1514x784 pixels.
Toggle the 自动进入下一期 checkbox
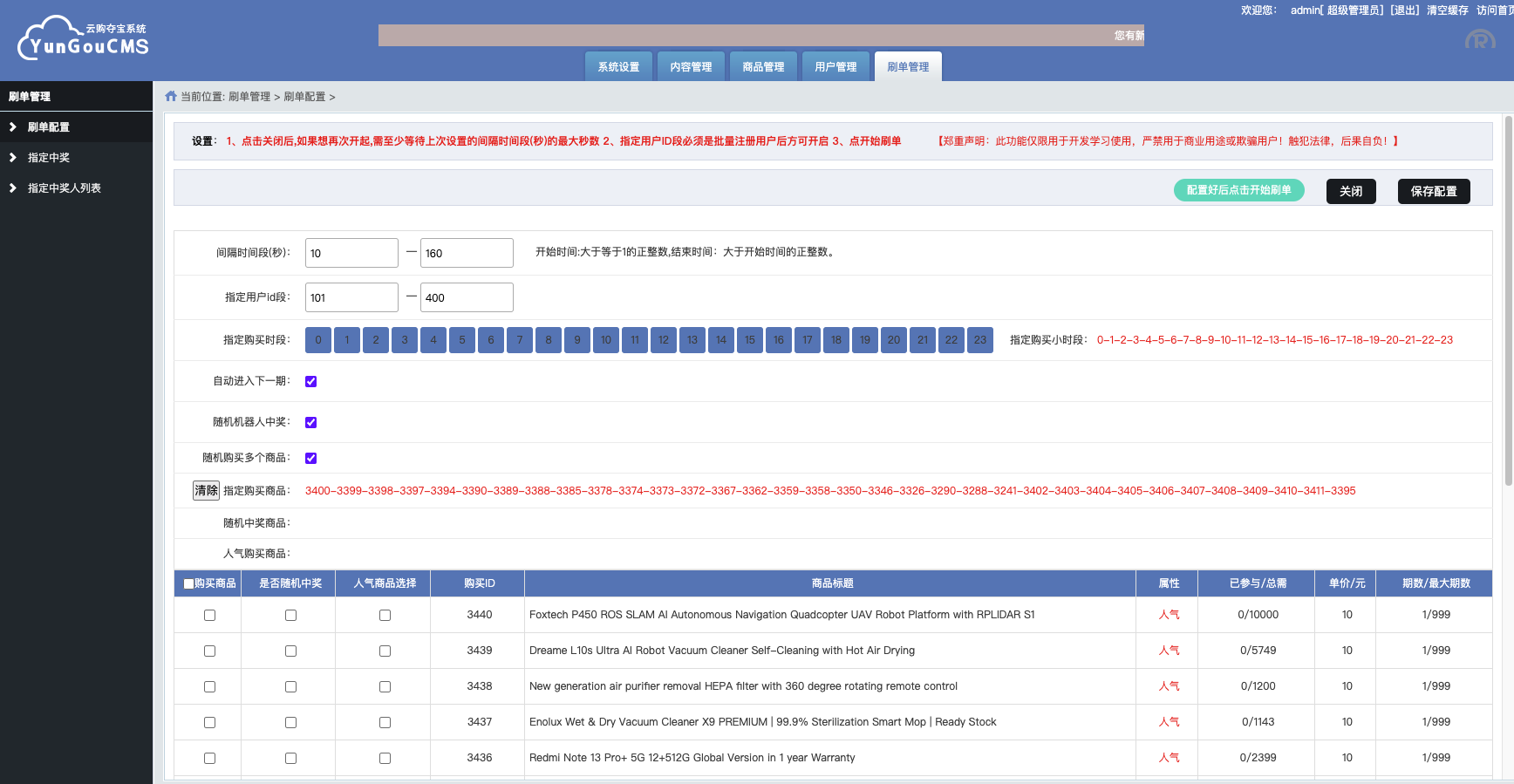click(311, 382)
